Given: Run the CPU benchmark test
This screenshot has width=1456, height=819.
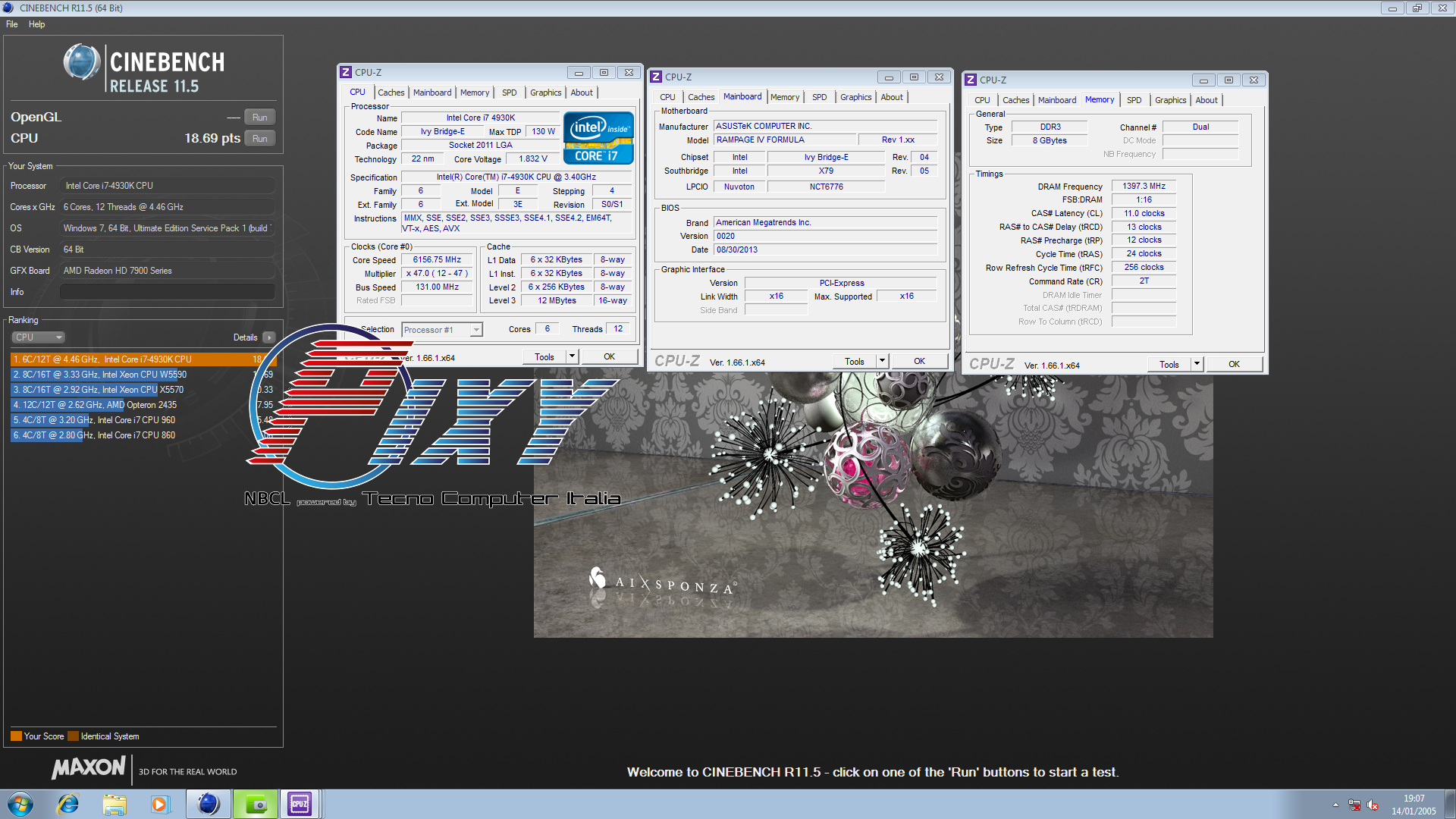Looking at the screenshot, I should click(x=259, y=139).
